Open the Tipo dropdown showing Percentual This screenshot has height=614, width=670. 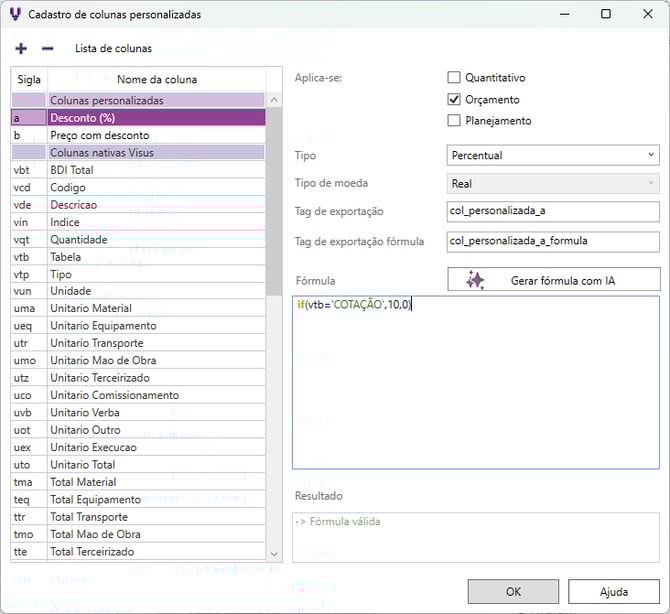(x=553, y=156)
